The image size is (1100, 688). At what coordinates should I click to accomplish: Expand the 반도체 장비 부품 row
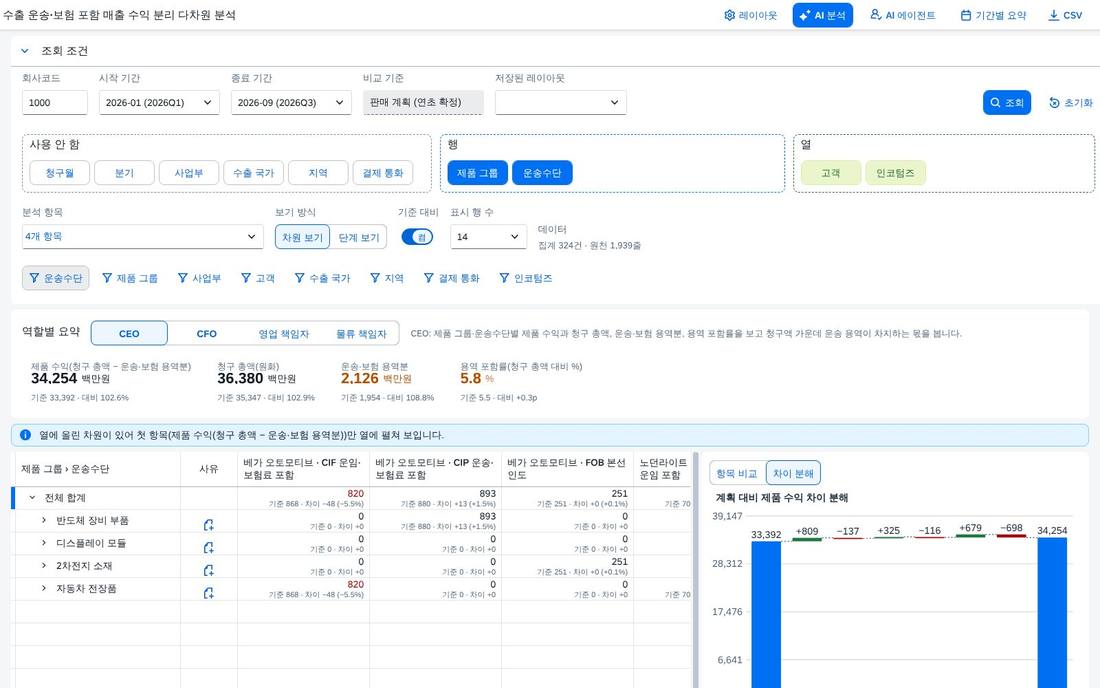coord(43,520)
